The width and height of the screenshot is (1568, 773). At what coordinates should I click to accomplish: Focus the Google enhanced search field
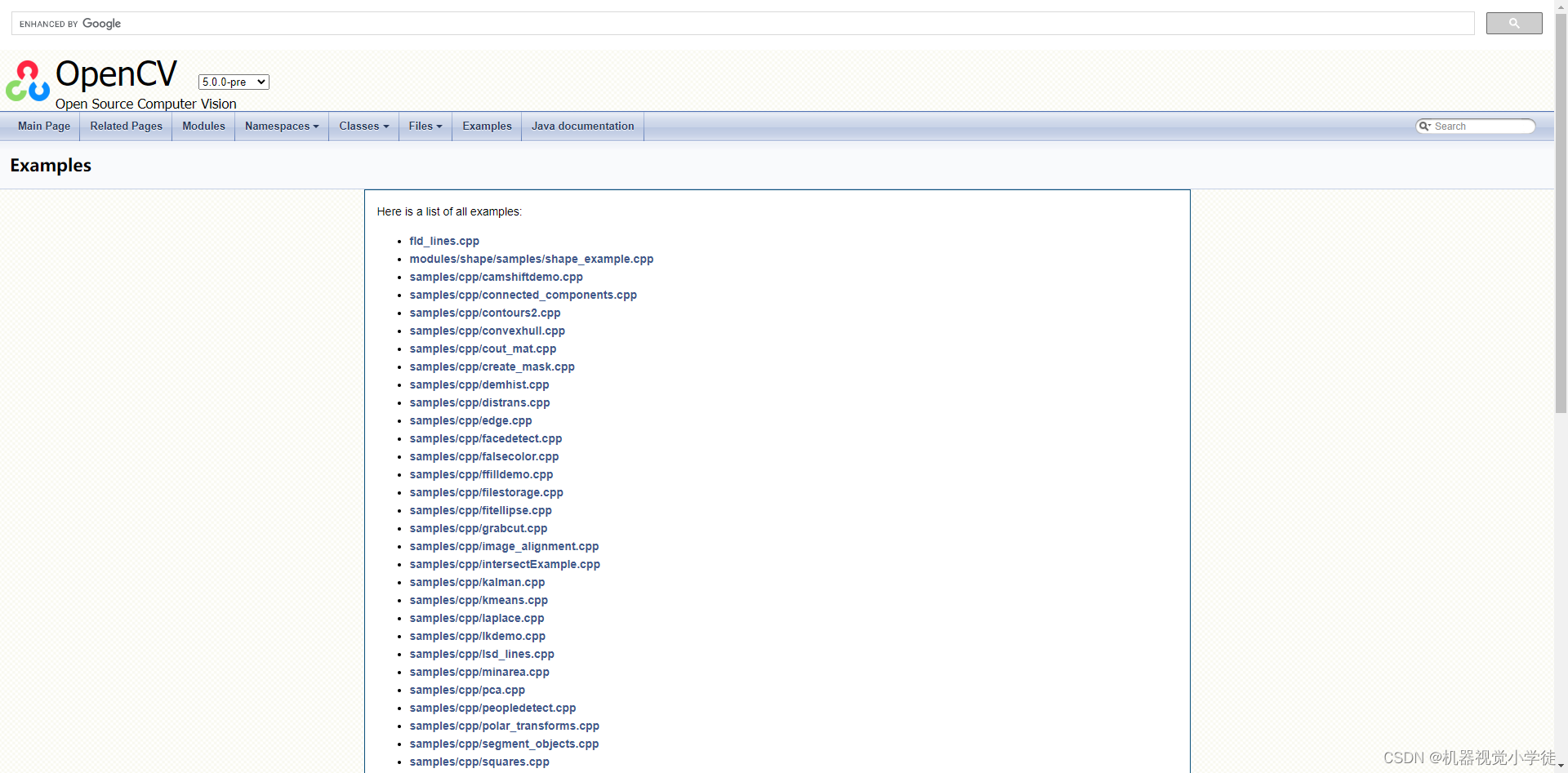pyautogui.click(x=743, y=24)
